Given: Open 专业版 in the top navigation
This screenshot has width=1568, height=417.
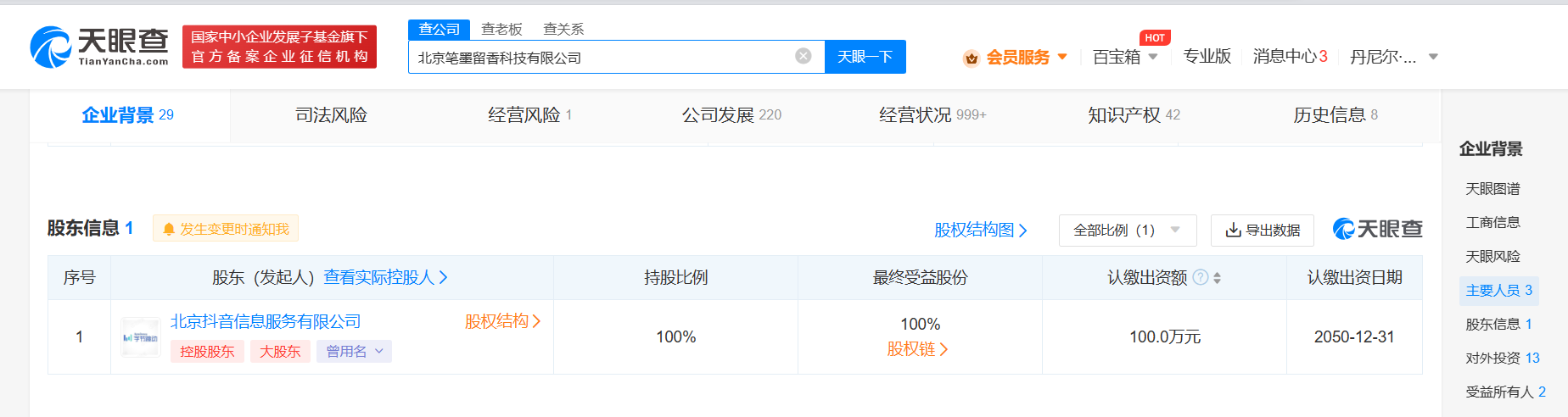Looking at the screenshot, I should (1207, 57).
